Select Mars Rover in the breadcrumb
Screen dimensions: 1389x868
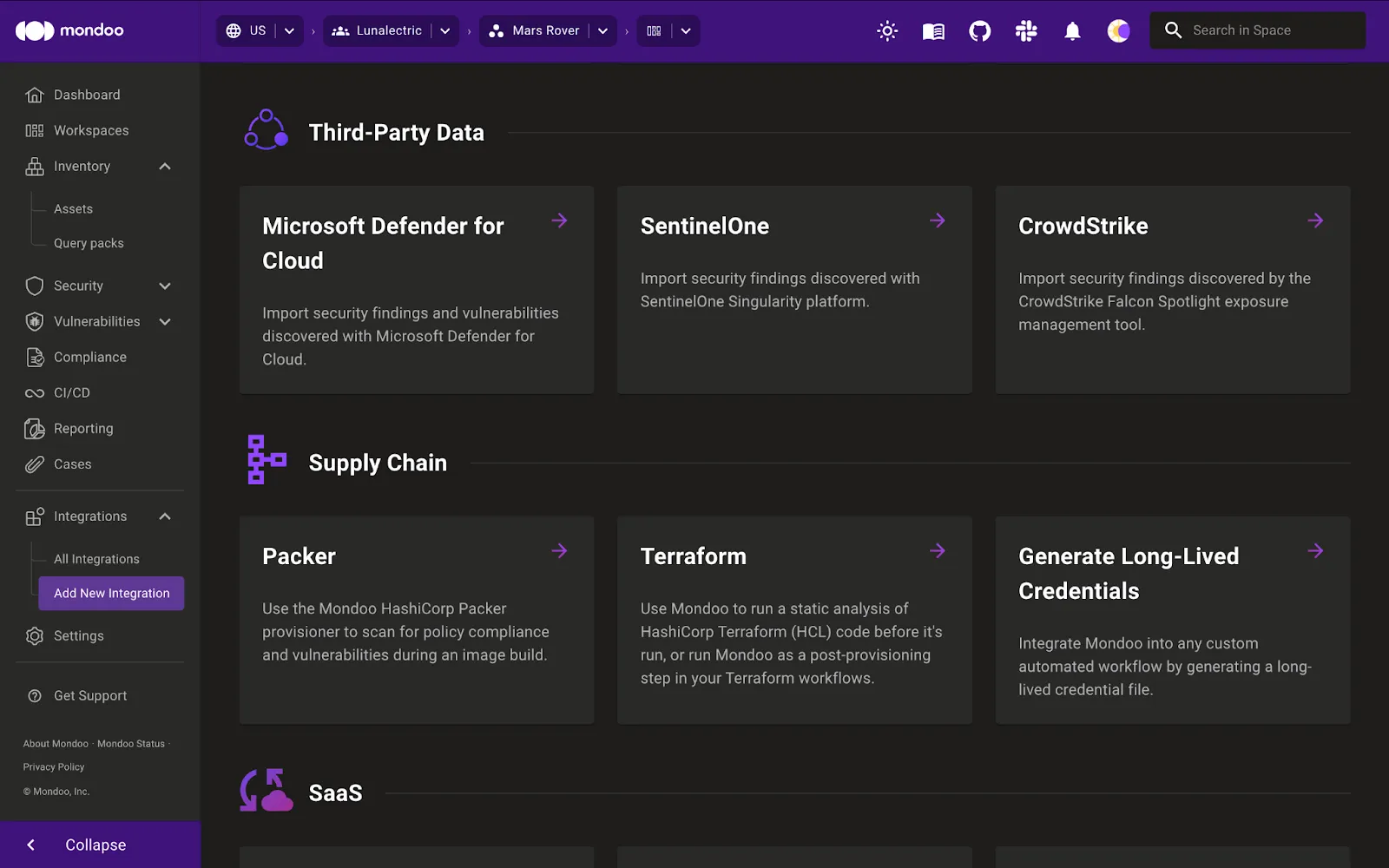545,30
